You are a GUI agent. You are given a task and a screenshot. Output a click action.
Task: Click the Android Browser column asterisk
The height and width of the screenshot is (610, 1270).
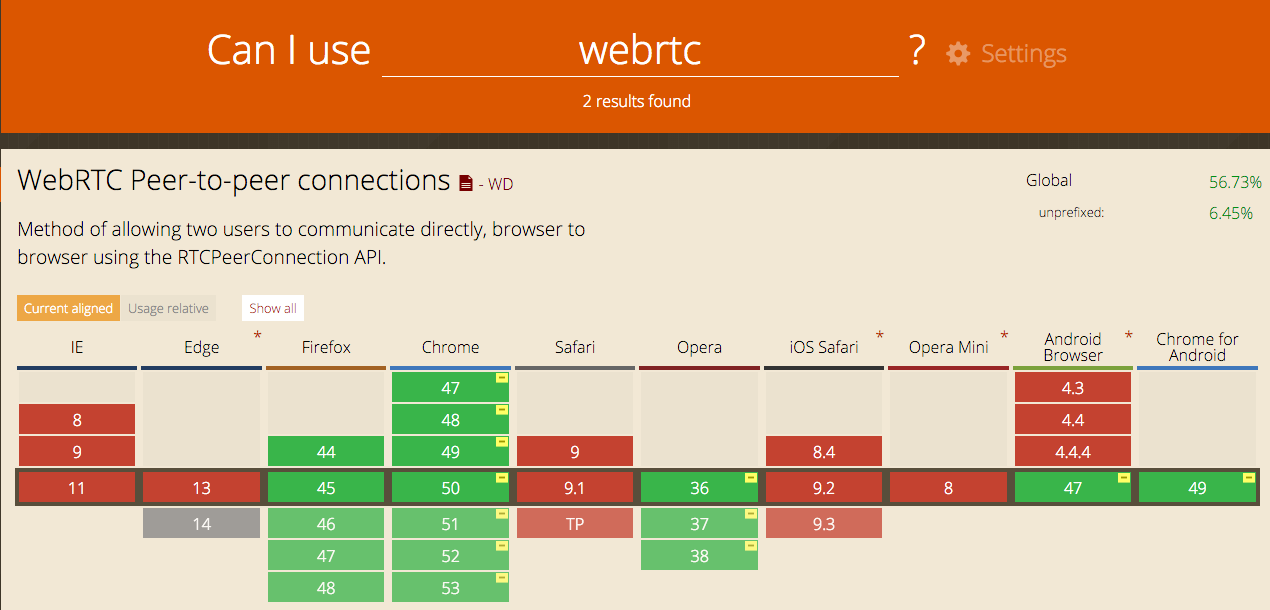pos(1128,336)
